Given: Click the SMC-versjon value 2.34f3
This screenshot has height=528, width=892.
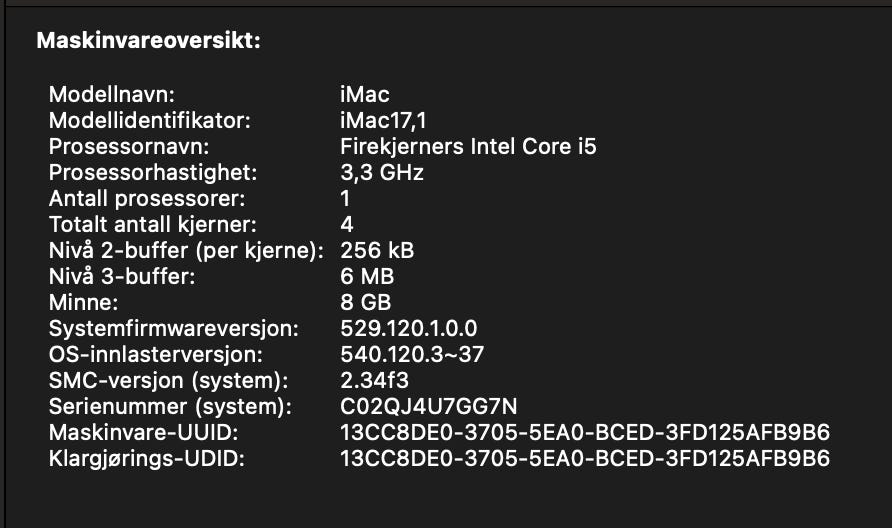Looking at the screenshot, I should (374, 380).
